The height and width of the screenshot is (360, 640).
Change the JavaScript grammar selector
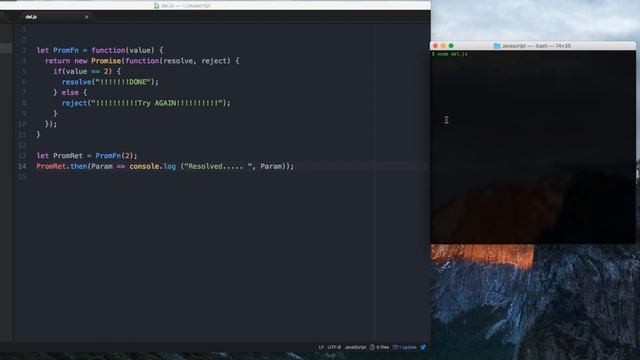coord(356,347)
